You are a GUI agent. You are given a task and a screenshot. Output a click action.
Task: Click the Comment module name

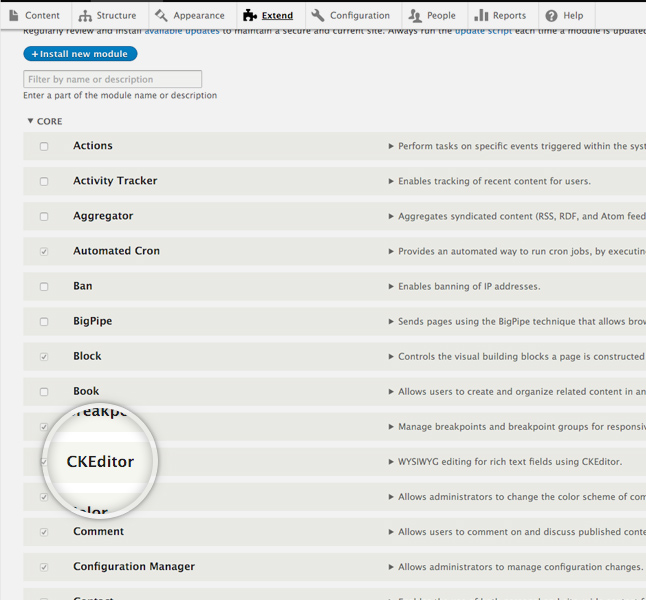tap(98, 532)
